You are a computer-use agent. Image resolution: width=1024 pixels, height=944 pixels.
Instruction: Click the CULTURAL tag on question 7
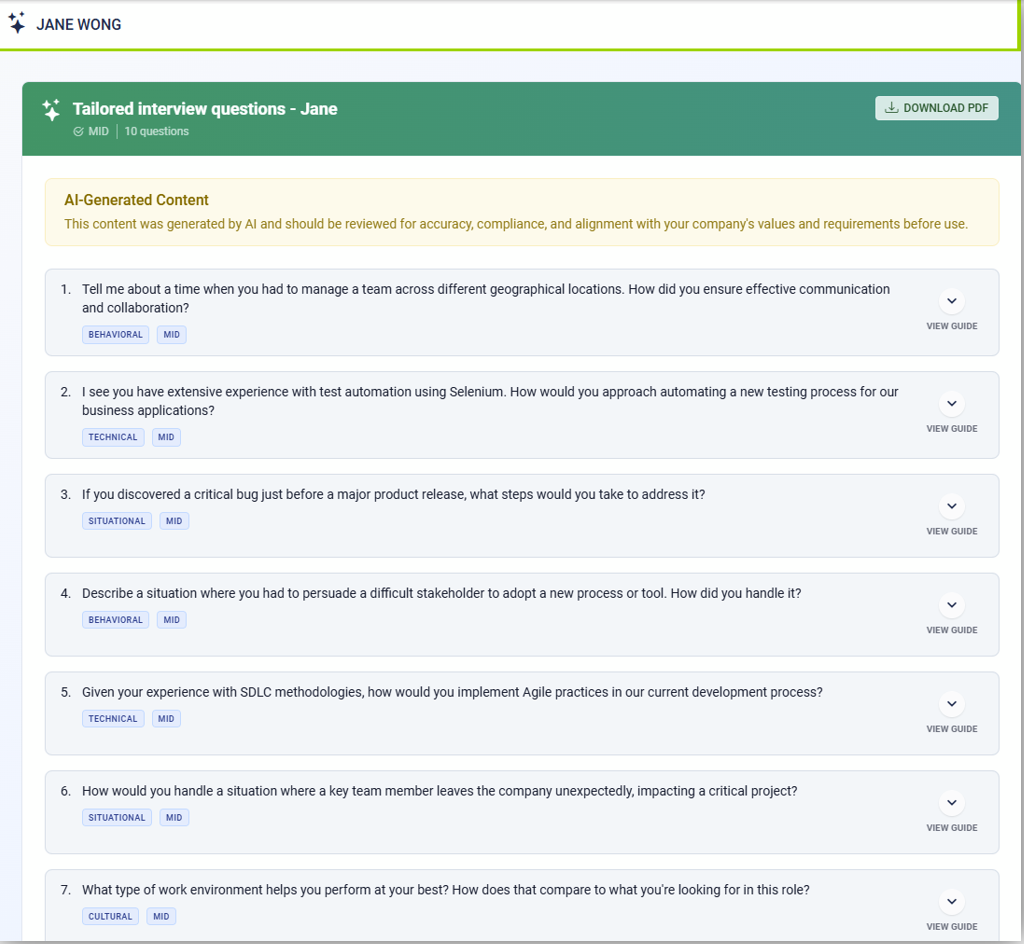pos(110,916)
